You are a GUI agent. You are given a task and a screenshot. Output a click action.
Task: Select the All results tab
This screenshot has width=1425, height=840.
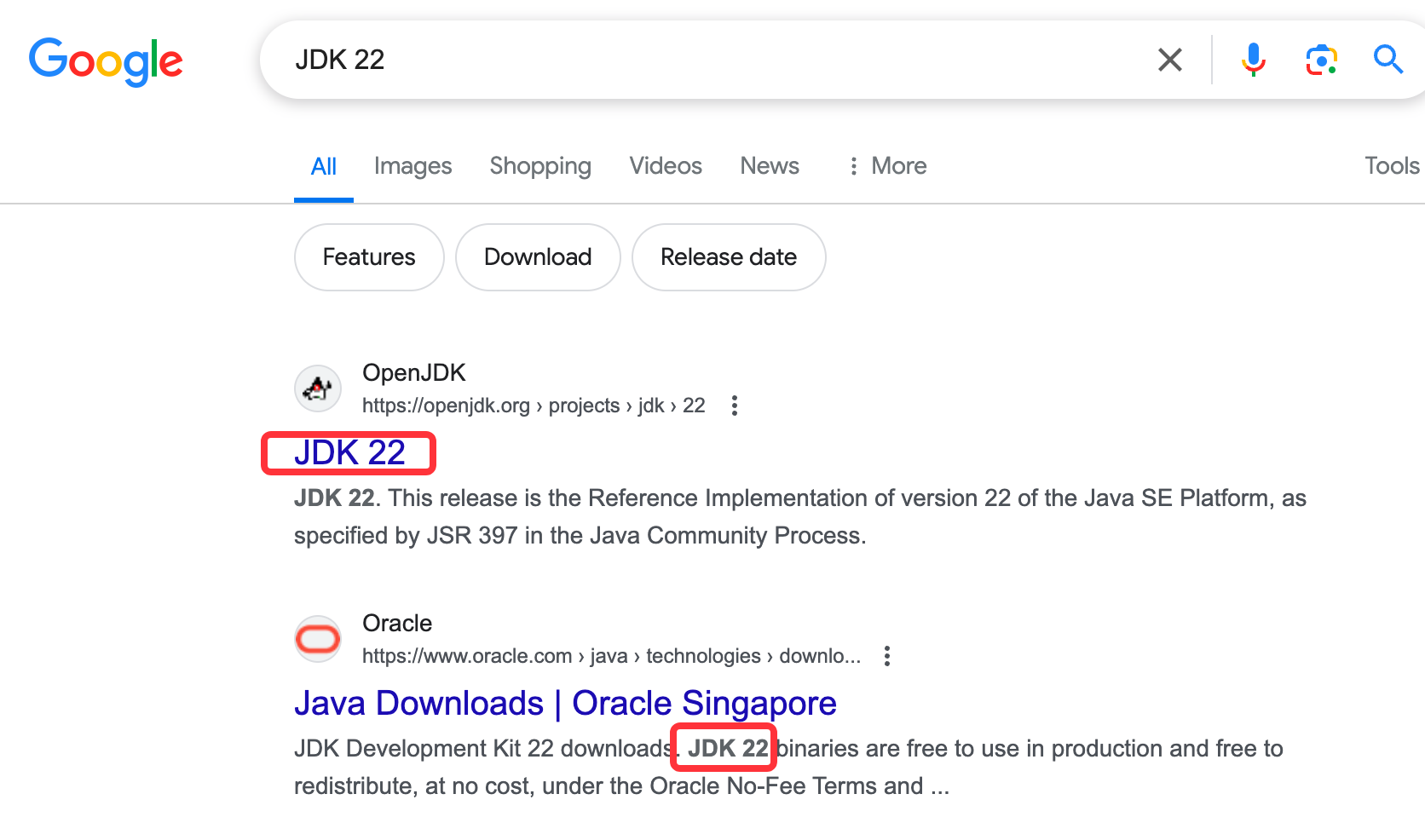324,166
